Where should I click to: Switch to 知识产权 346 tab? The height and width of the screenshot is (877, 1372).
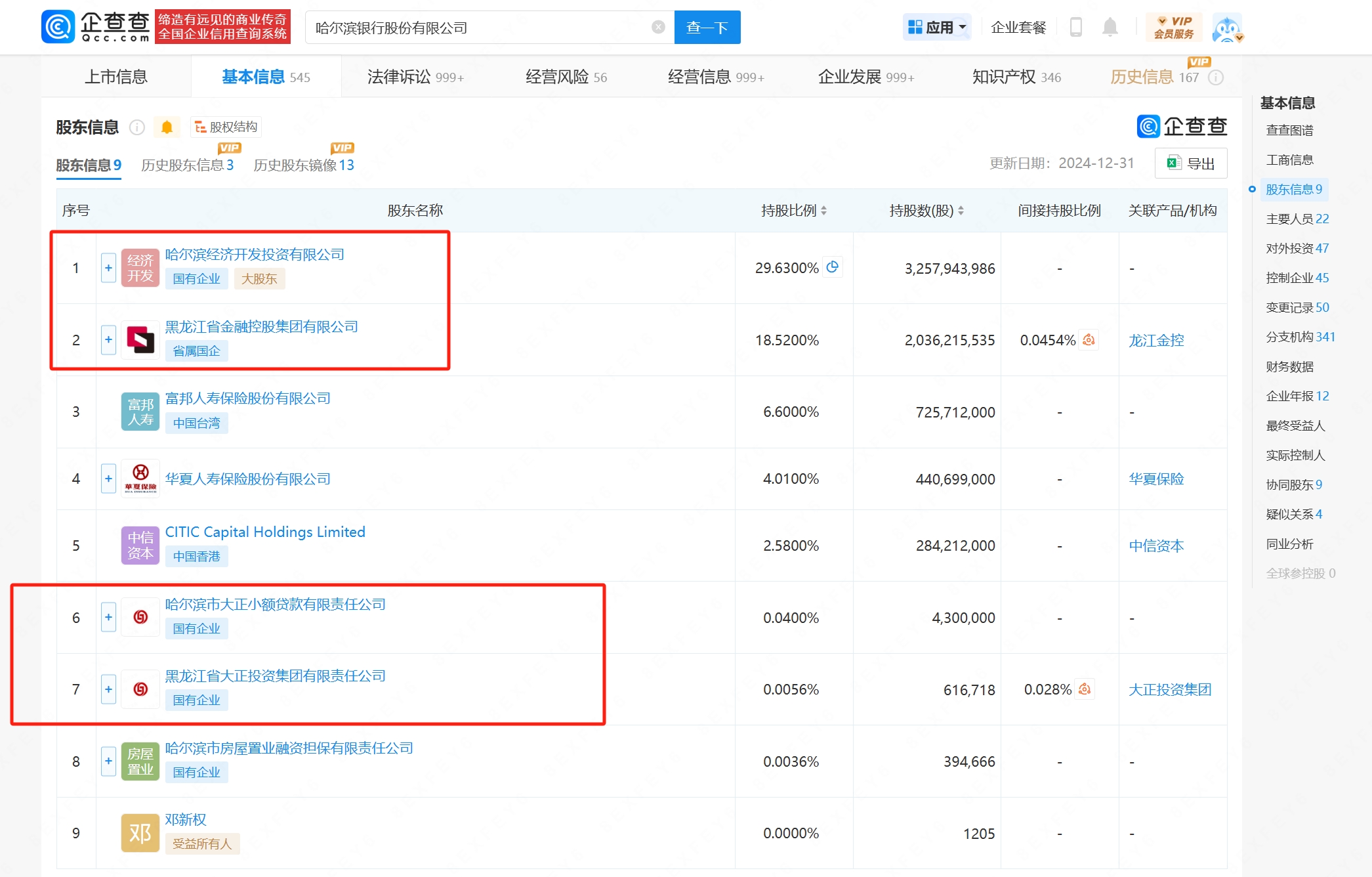pos(1016,77)
